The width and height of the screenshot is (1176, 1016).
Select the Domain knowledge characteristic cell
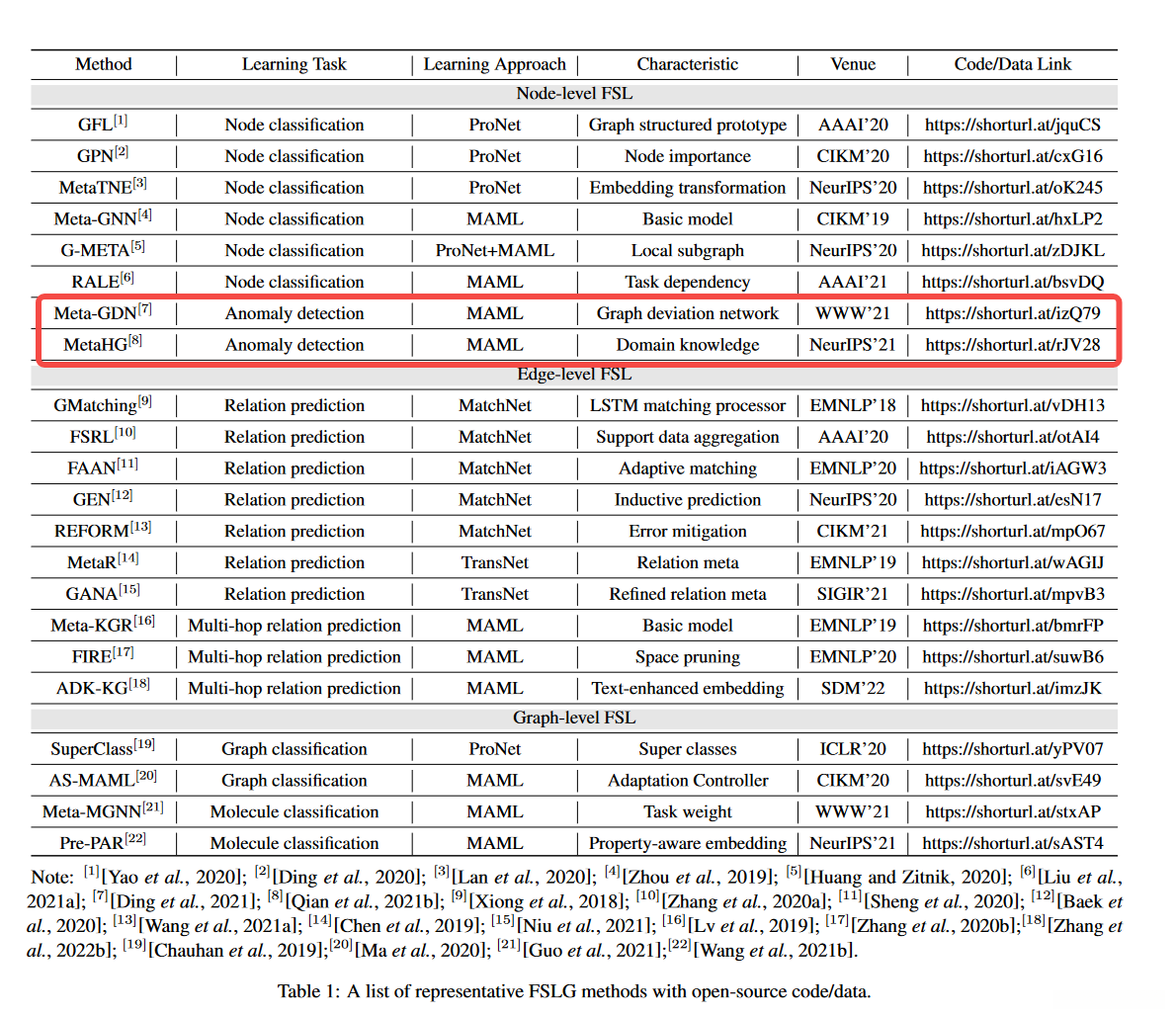[x=687, y=345]
